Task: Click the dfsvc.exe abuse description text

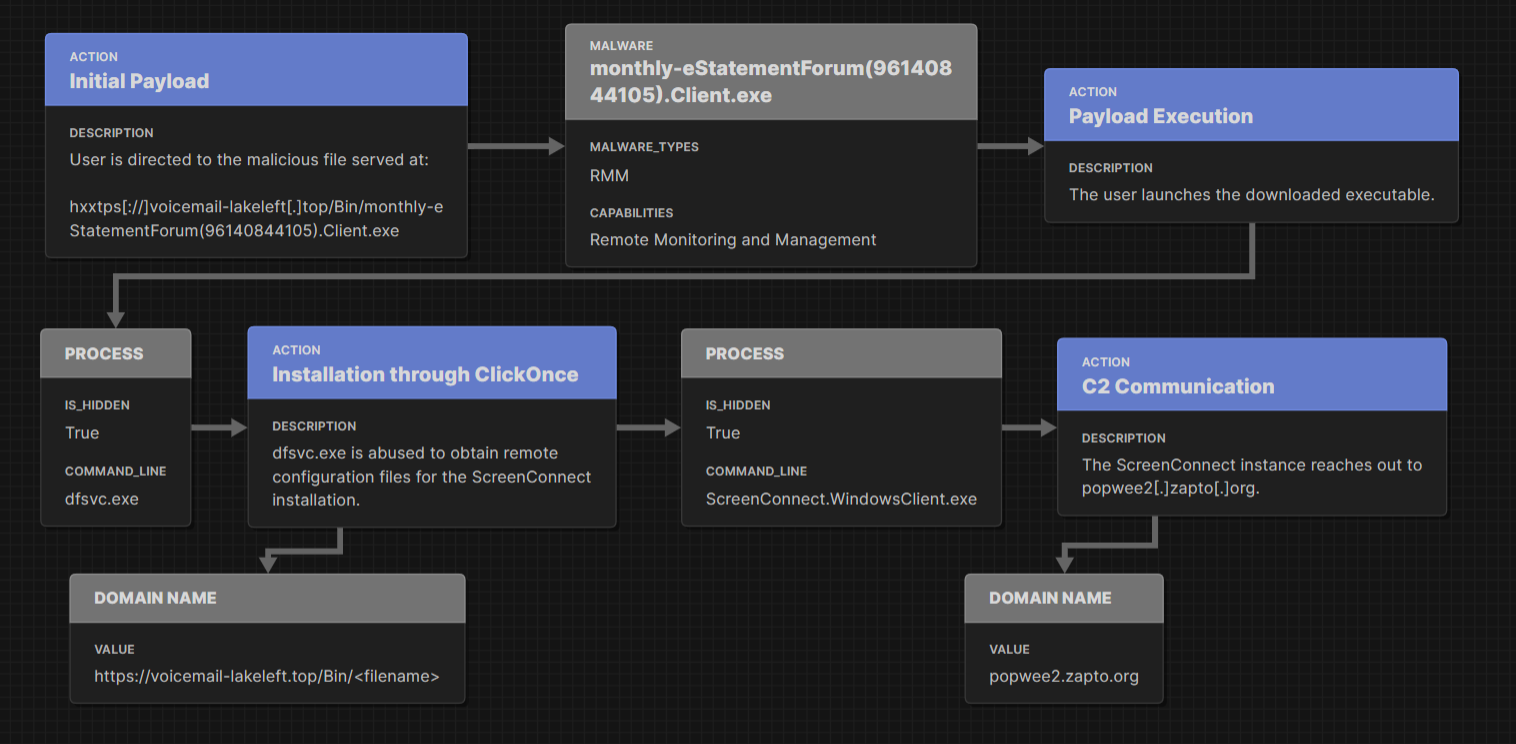Action: [431, 476]
